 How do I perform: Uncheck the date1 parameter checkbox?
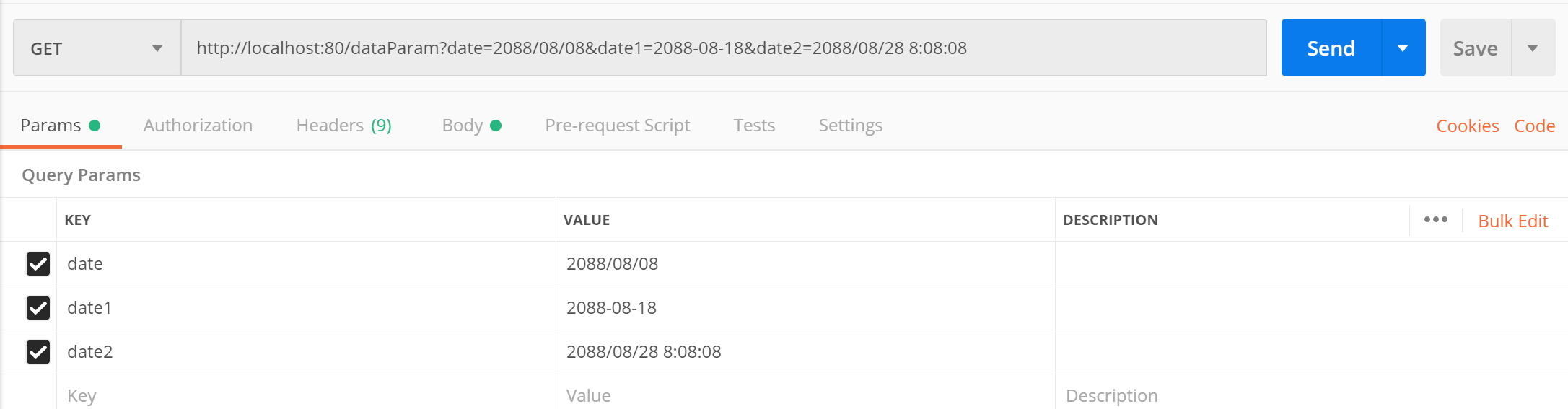(x=38, y=308)
